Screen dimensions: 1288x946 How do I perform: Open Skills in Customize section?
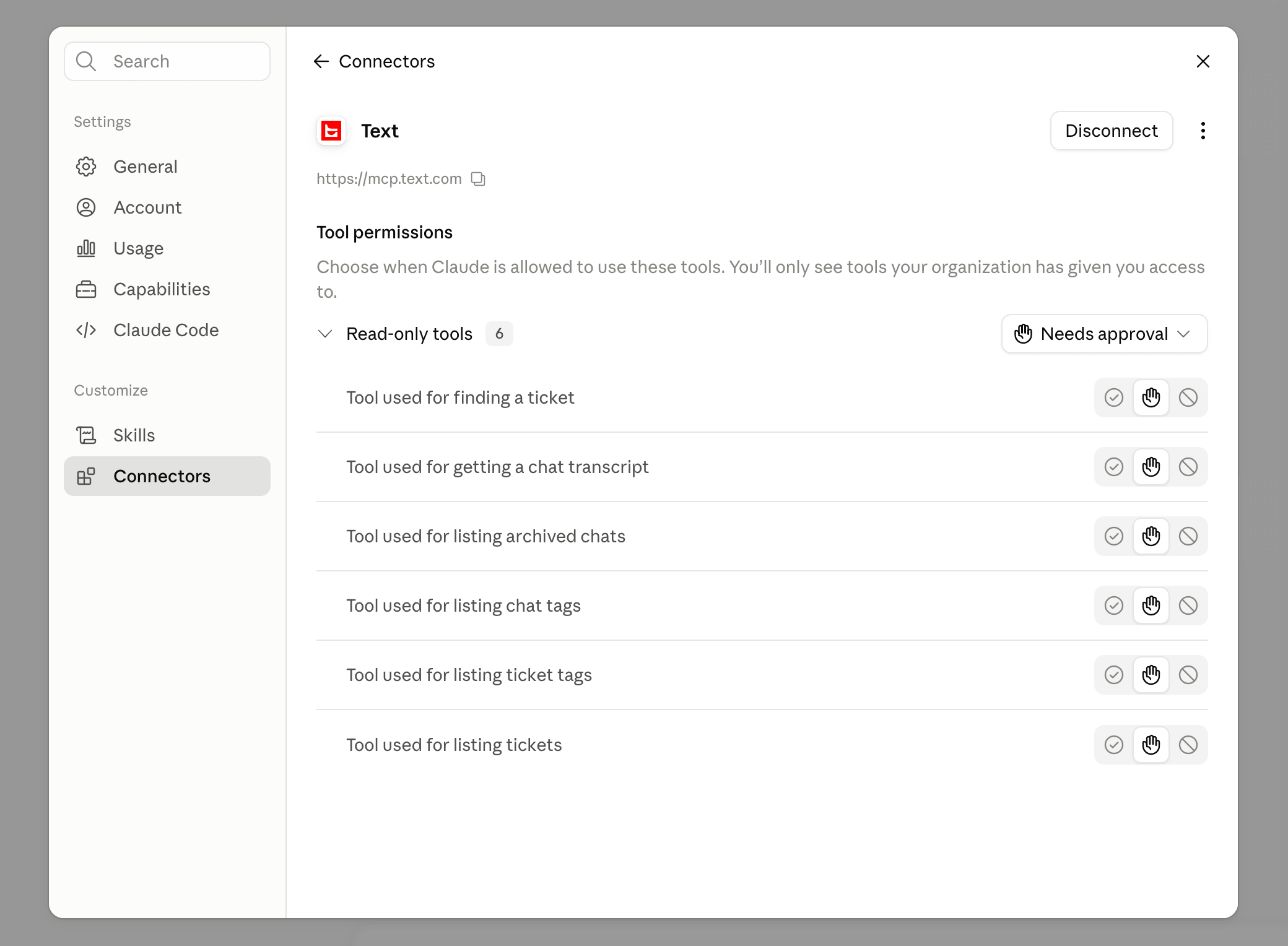click(167, 435)
